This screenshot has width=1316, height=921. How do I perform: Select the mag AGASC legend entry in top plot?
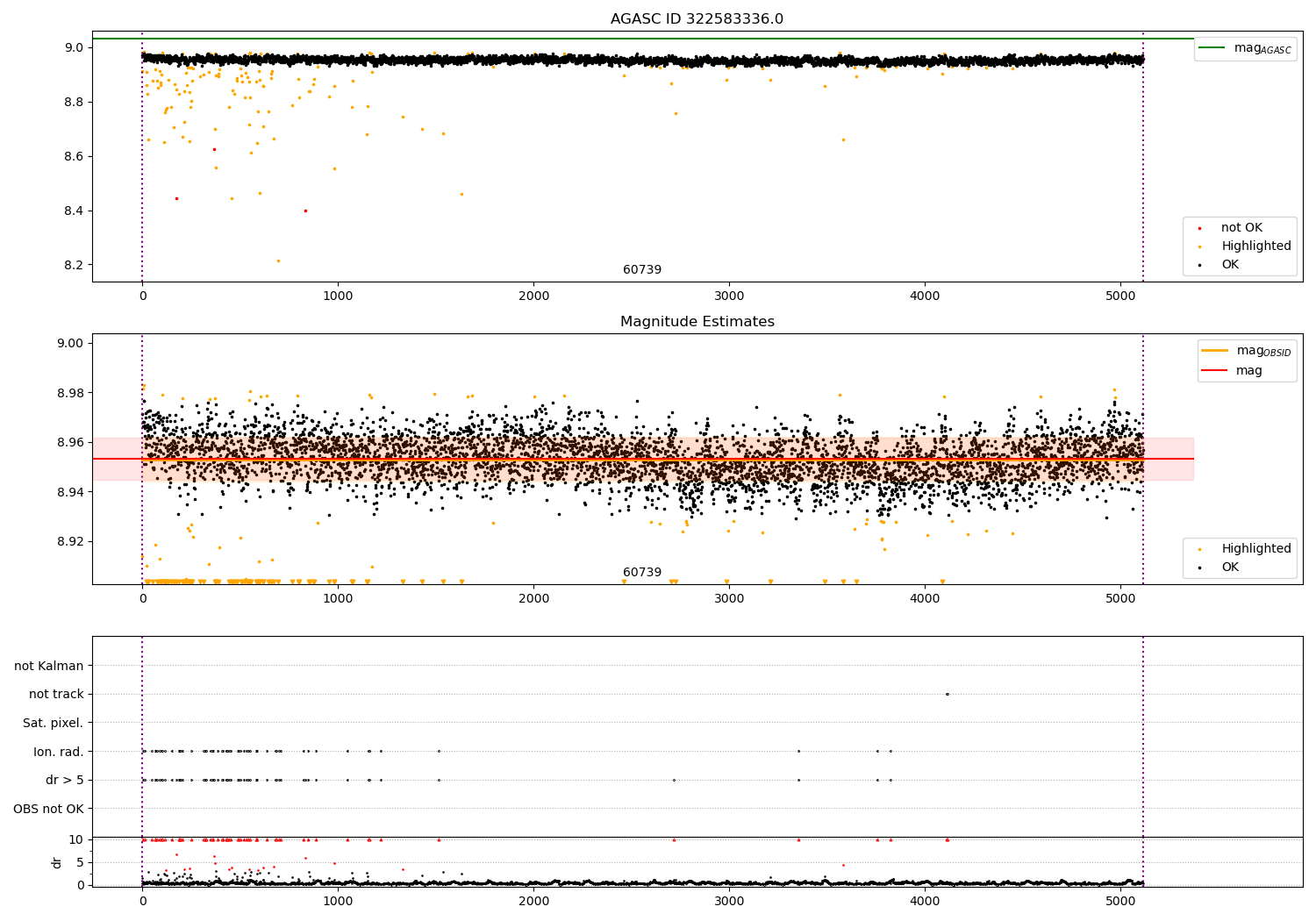pyautogui.click(x=1245, y=48)
